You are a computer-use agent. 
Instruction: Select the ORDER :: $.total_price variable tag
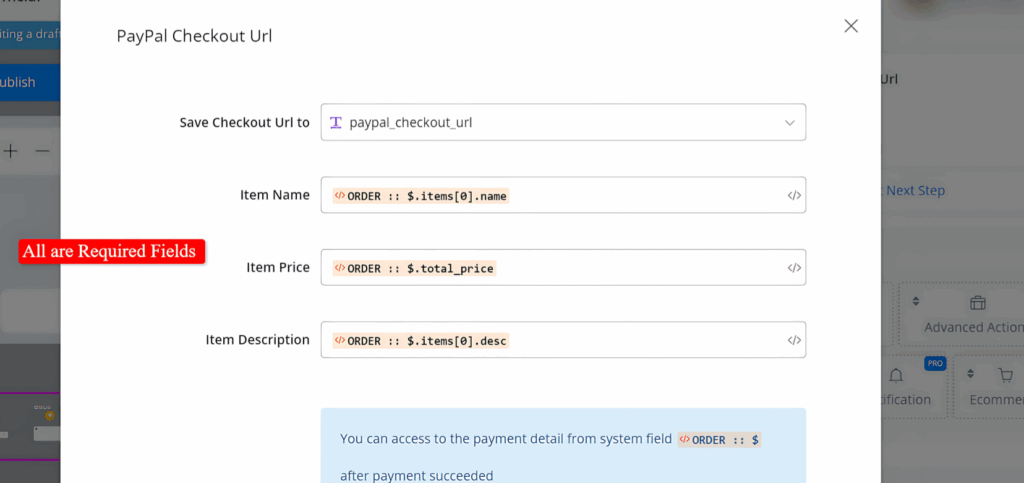tap(414, 268)
